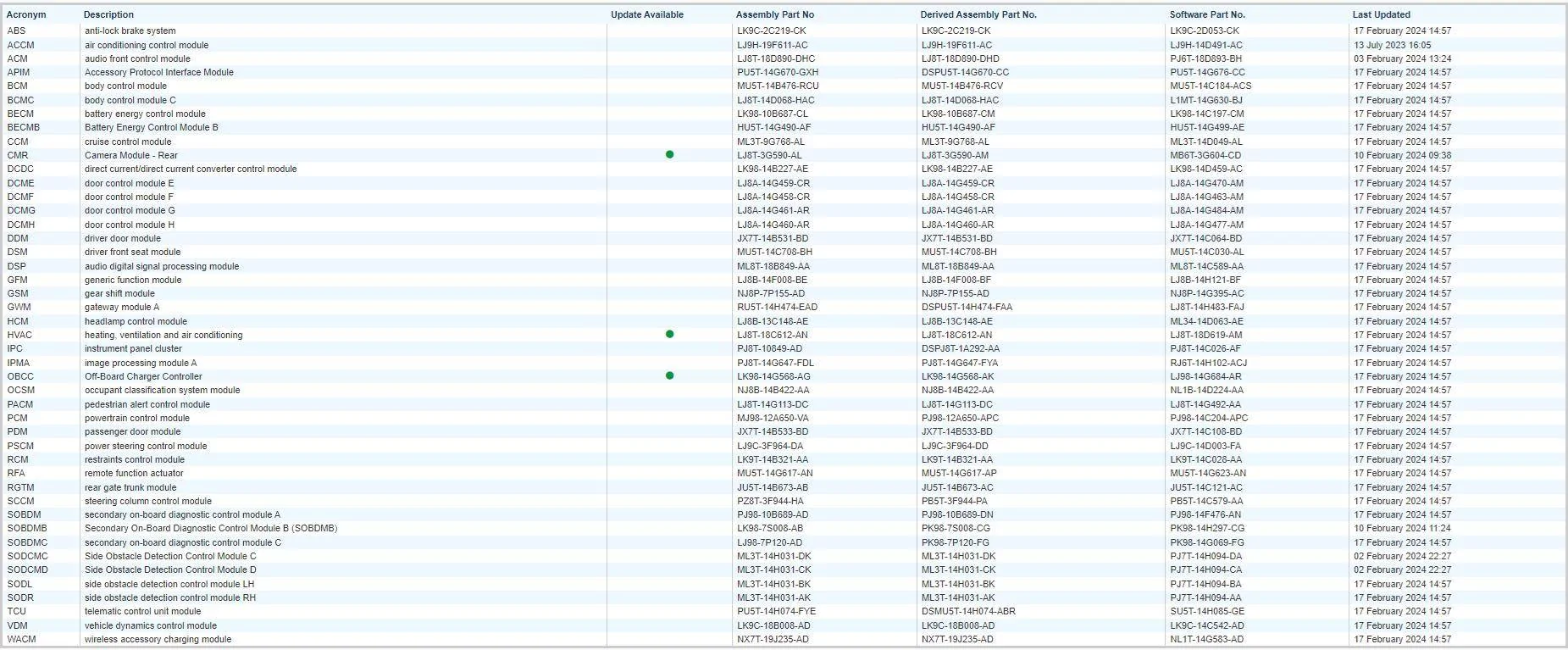
Task: Click the green update dot for CMR
Action: (x=669, y=155)
